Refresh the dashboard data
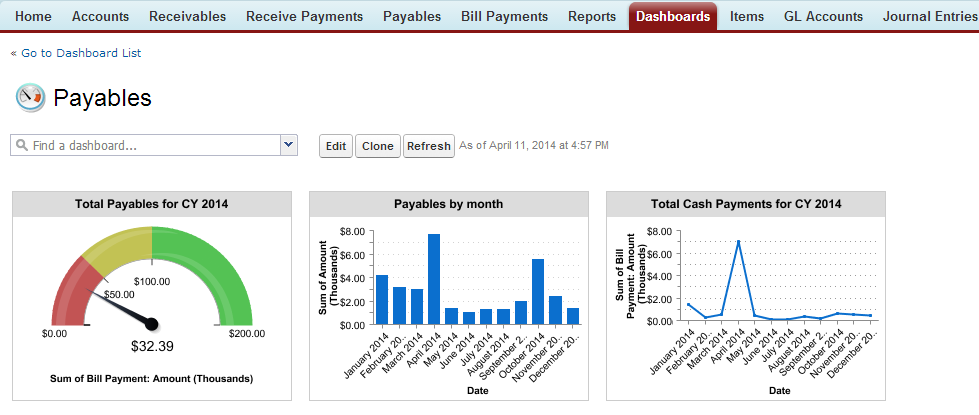The image size is (979, 415). point(428,146)
